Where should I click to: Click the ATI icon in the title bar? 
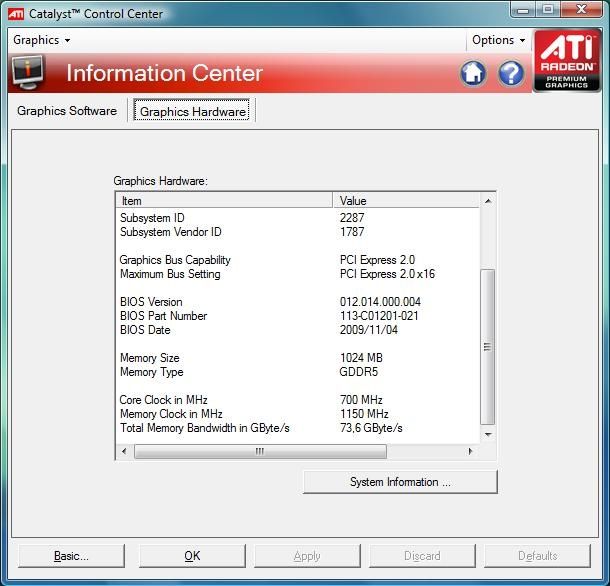point(17,14)
